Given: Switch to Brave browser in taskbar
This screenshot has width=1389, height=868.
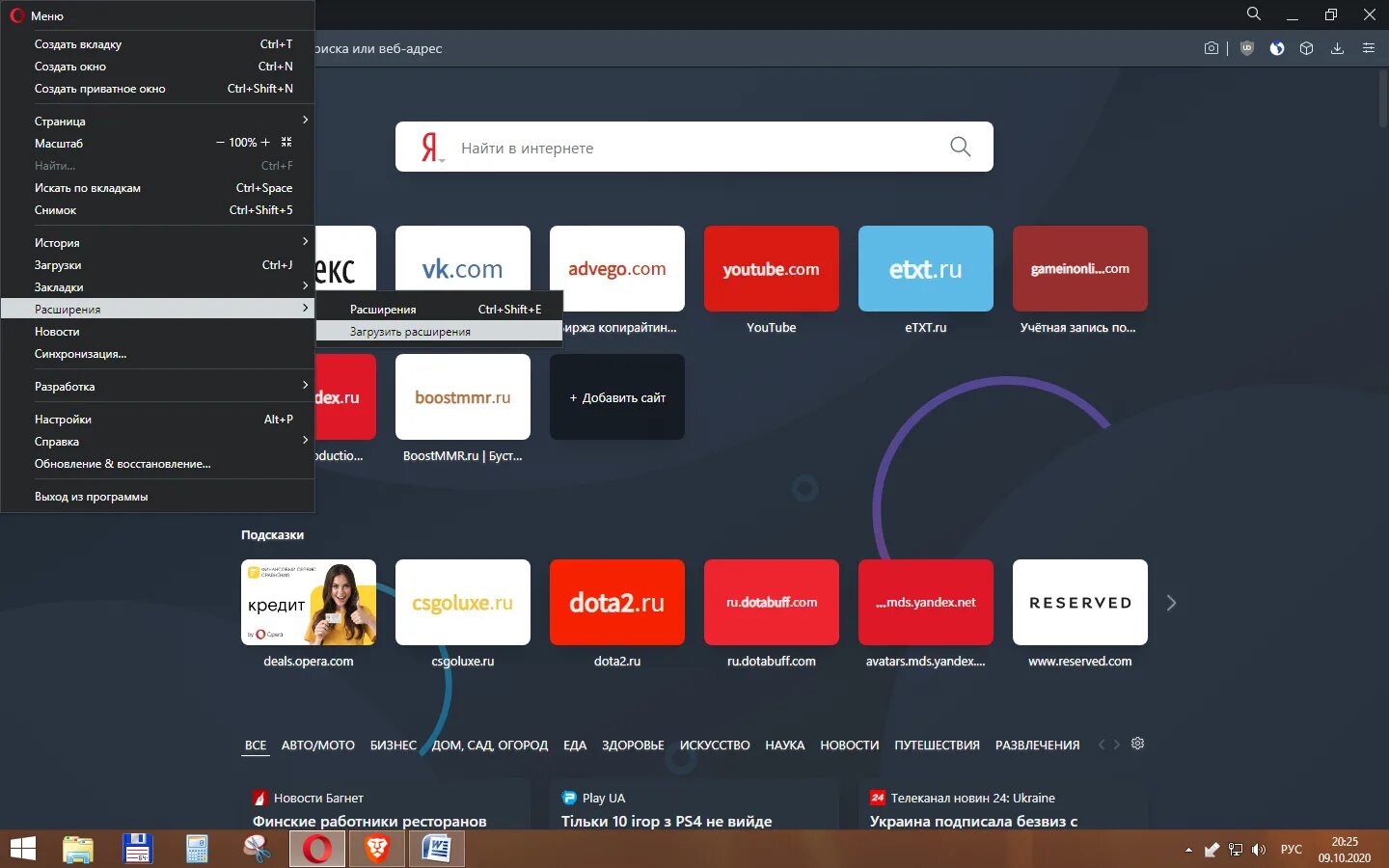Looking at the screenshot, I should click(377, 849).
